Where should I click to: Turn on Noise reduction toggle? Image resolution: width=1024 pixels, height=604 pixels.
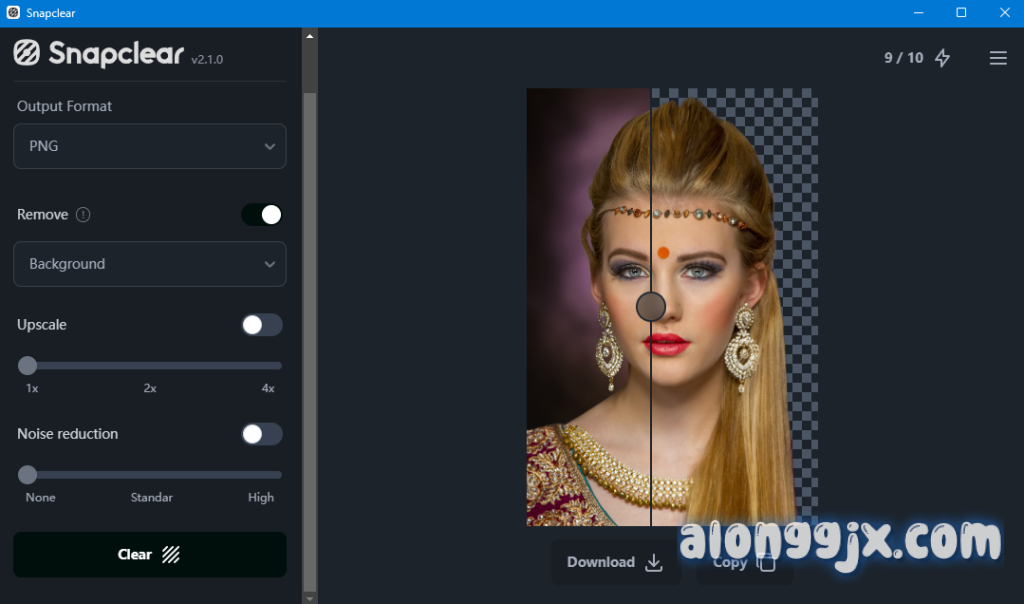[x=262, y=434]
